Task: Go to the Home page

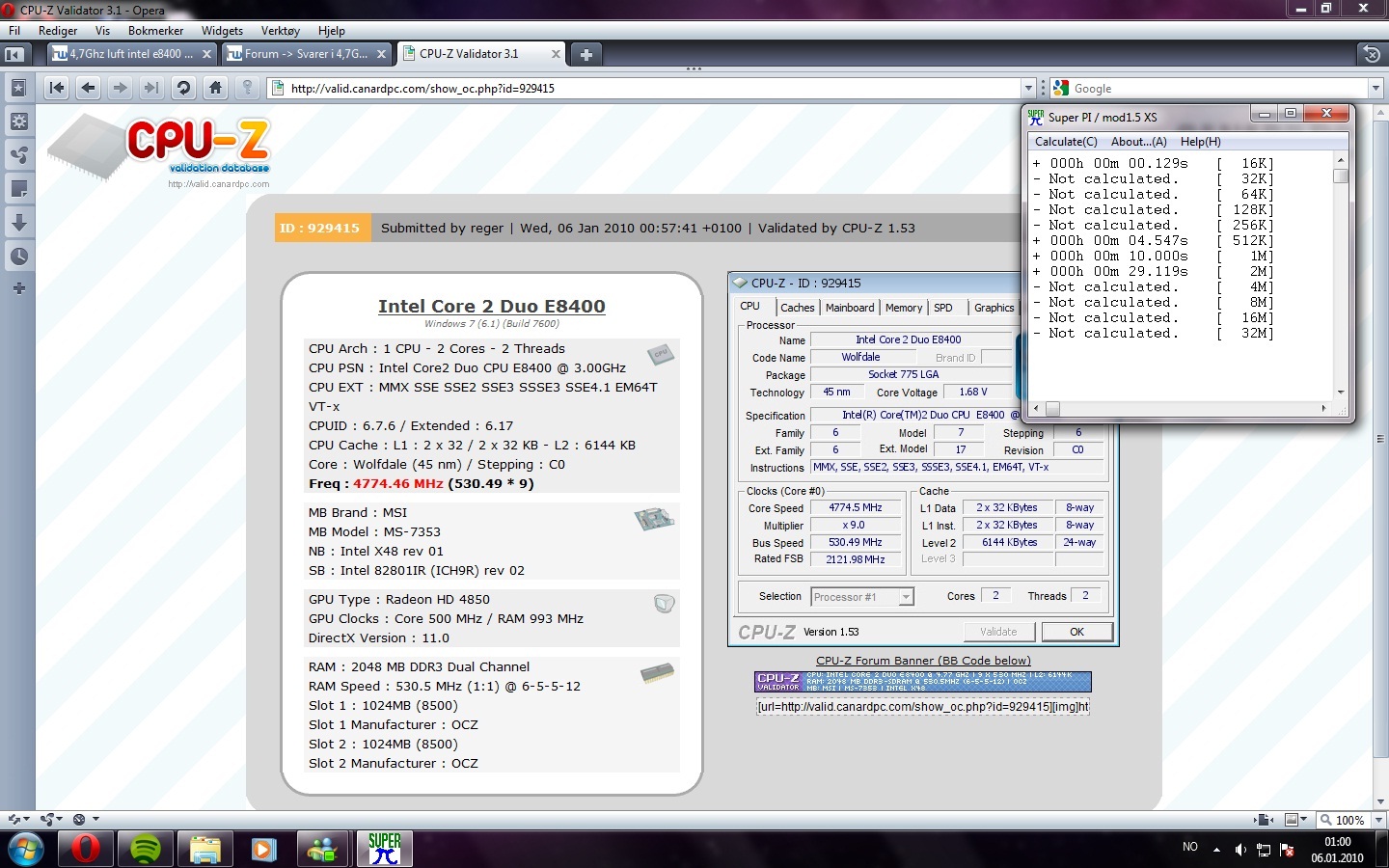Action: click(215, 88)
